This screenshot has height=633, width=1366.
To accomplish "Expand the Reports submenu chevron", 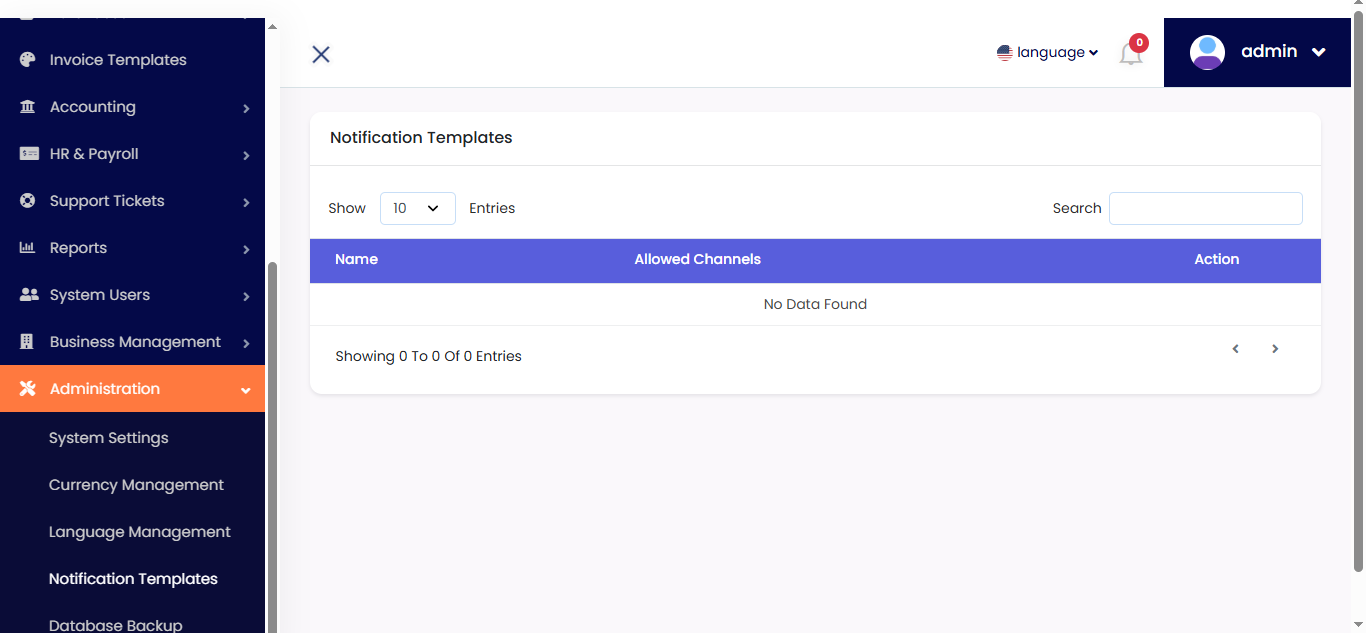I will [246, 249].
